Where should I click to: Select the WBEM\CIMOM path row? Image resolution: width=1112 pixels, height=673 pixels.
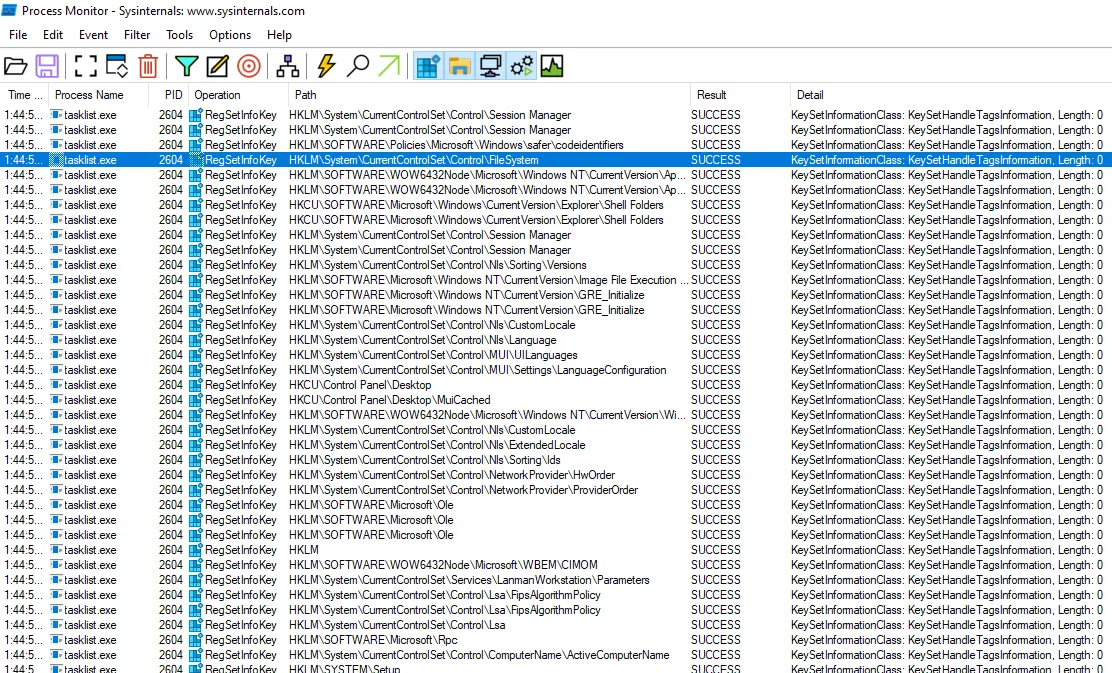[556, 564]
